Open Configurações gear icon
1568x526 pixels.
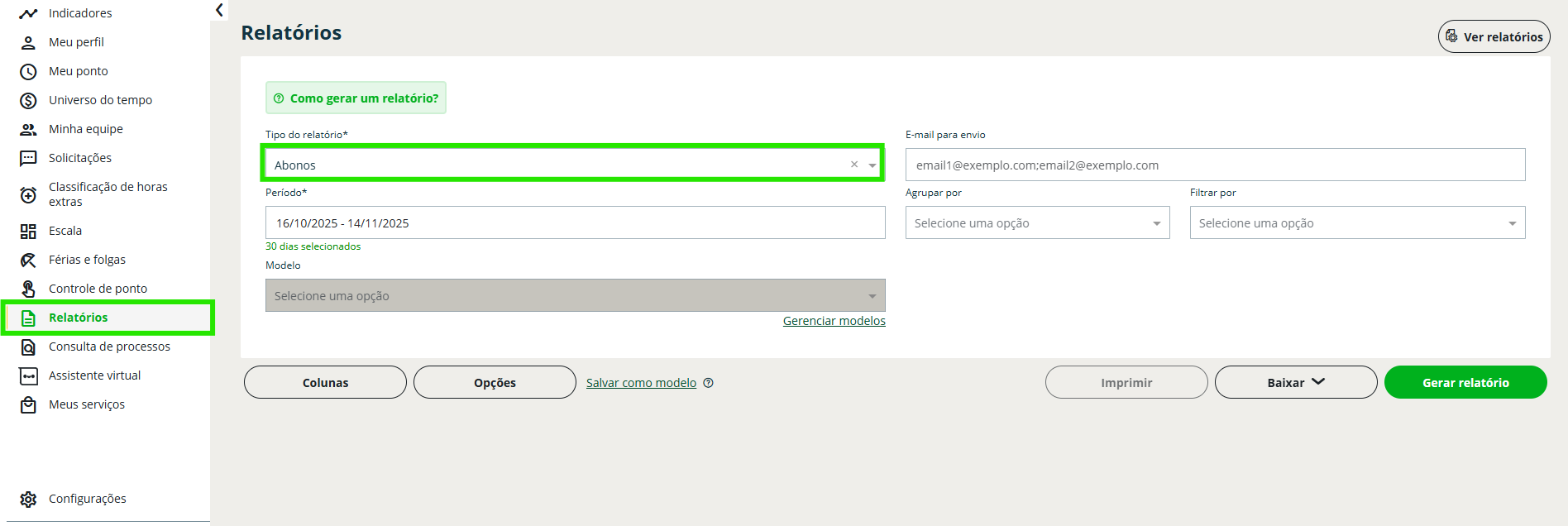[x=28, y=500]
